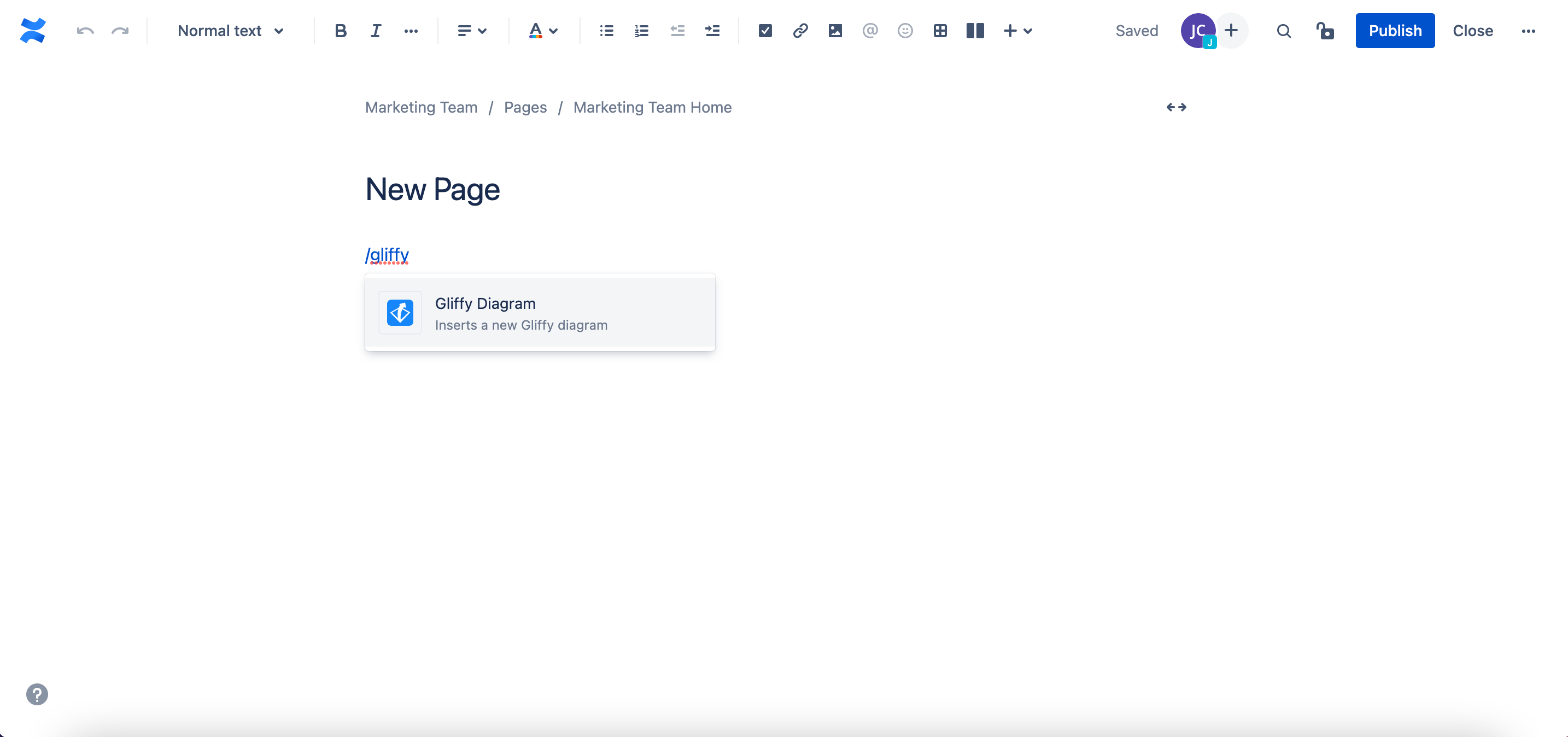Open the Marketing Team home page
The image size is (1568, 737).
[x=652, y=107]
